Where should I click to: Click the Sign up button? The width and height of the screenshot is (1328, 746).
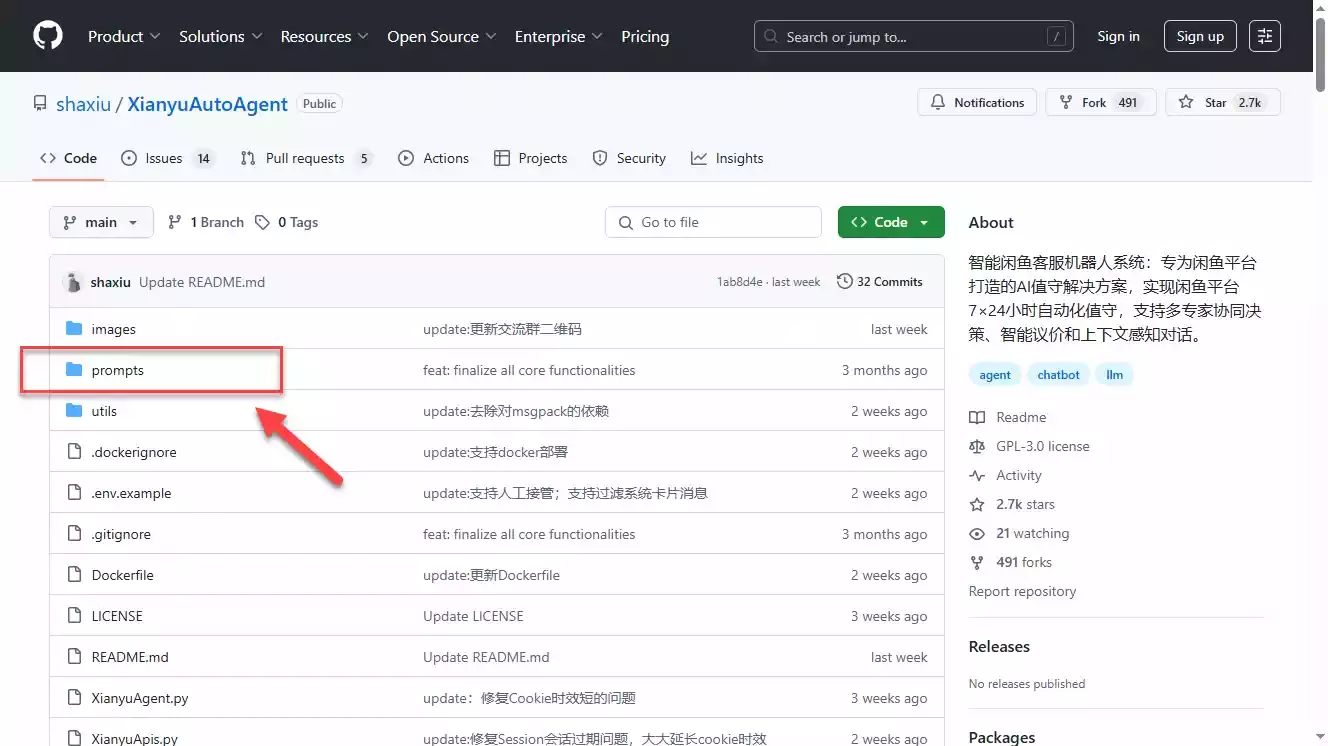tap(1200, 36)
